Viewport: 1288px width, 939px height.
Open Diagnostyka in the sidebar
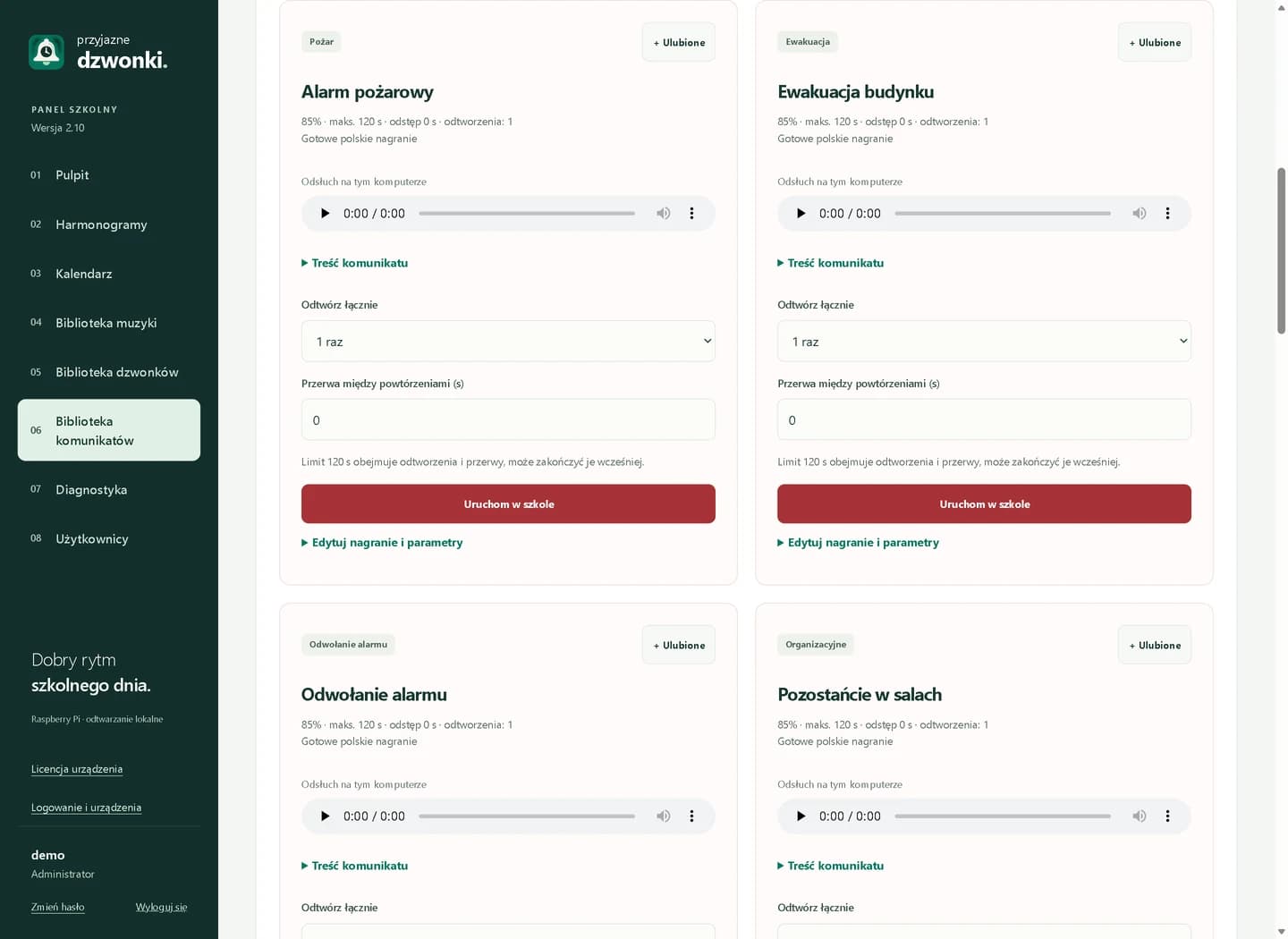109,490
